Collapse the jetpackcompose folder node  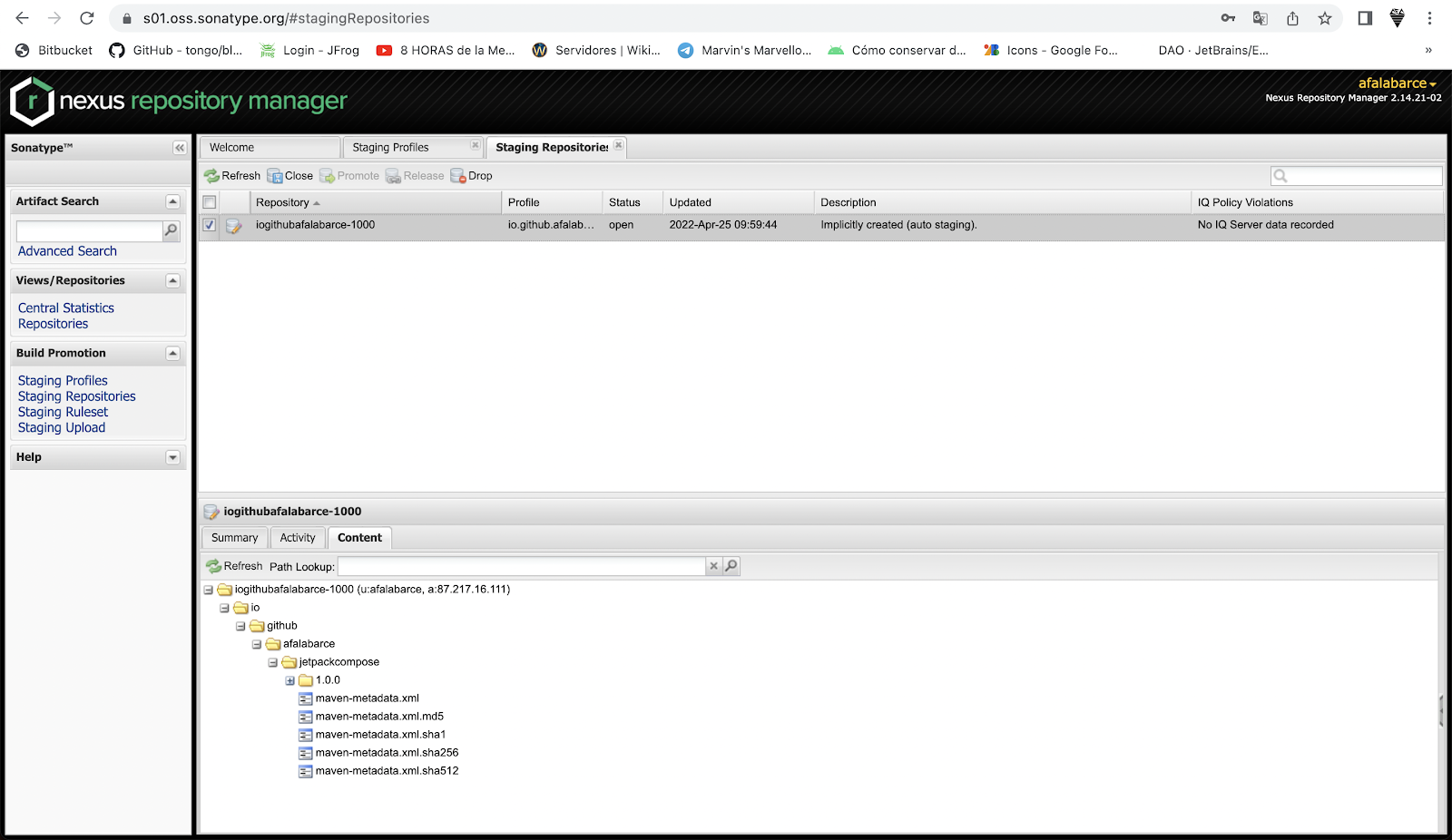pyautogui.click(x=273, y=662)
